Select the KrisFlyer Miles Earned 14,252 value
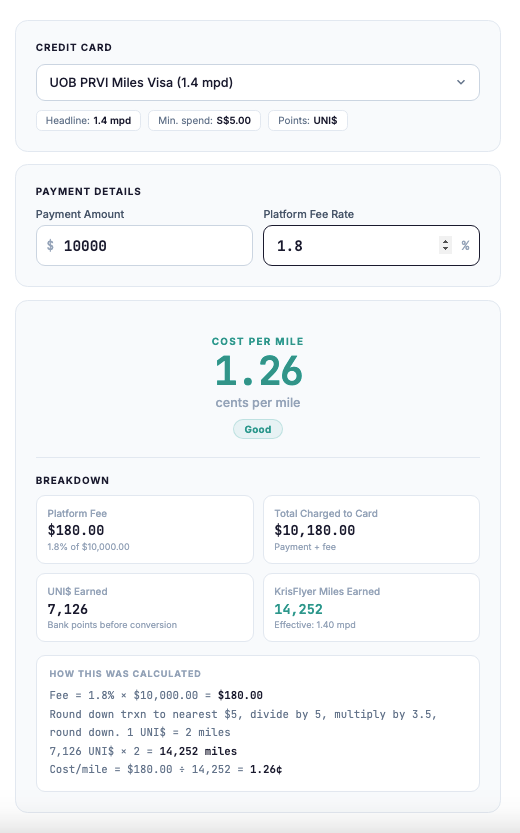The width and height of the screenshot is (520, 833). click(x=298, y=609)
